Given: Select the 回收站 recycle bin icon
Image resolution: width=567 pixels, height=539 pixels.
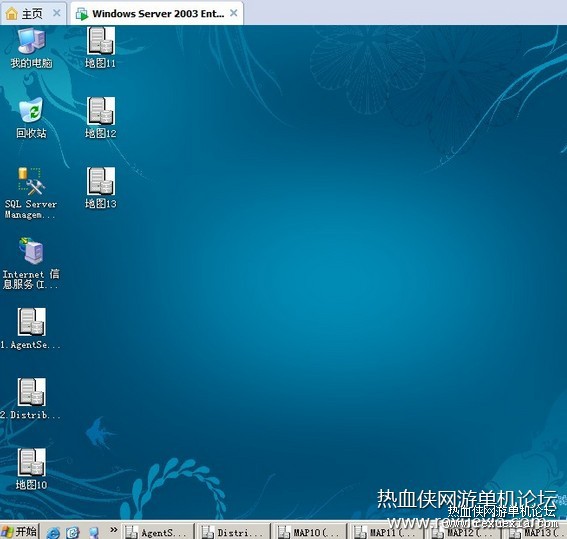Looking at the screenshot, I should (x=31, y=118).
